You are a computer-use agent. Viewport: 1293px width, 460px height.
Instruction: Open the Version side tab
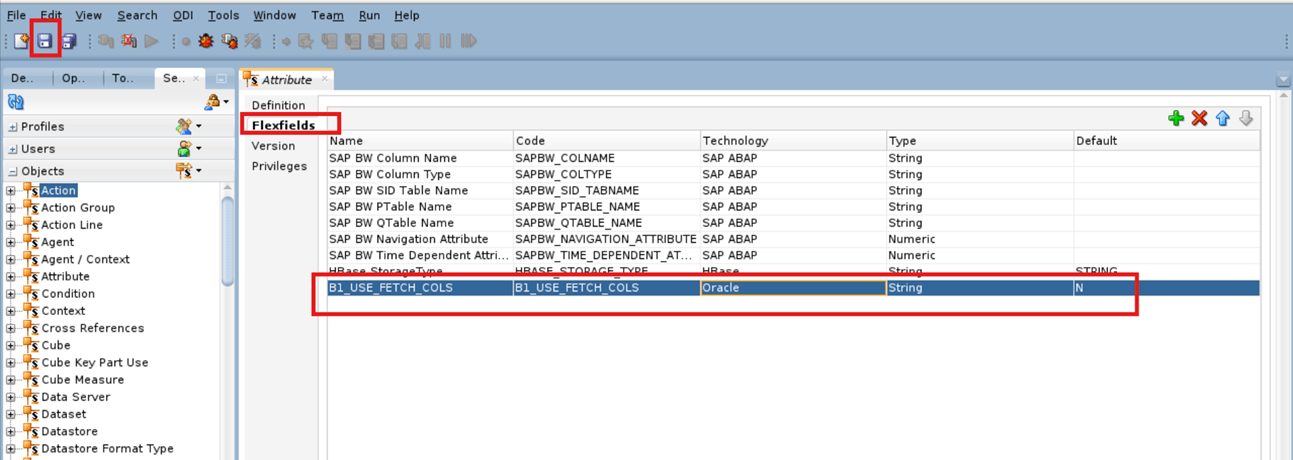coord(273,146)
